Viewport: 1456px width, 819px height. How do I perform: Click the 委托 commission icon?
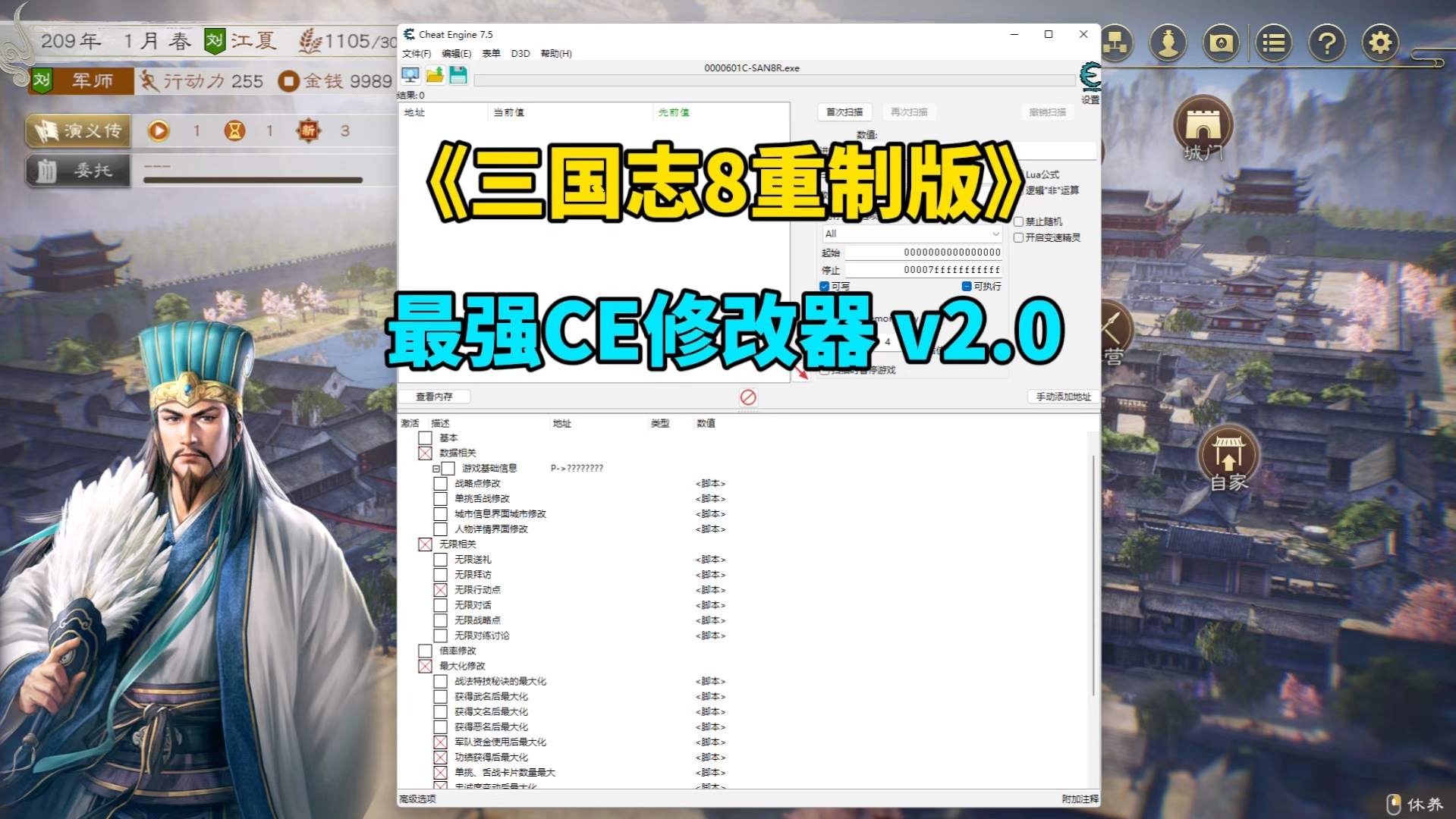(x=78, y=171)
